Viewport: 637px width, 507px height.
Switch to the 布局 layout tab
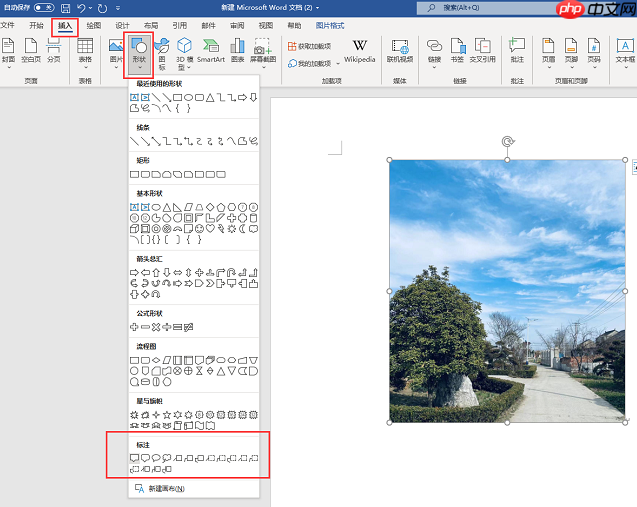pos(151,26)
